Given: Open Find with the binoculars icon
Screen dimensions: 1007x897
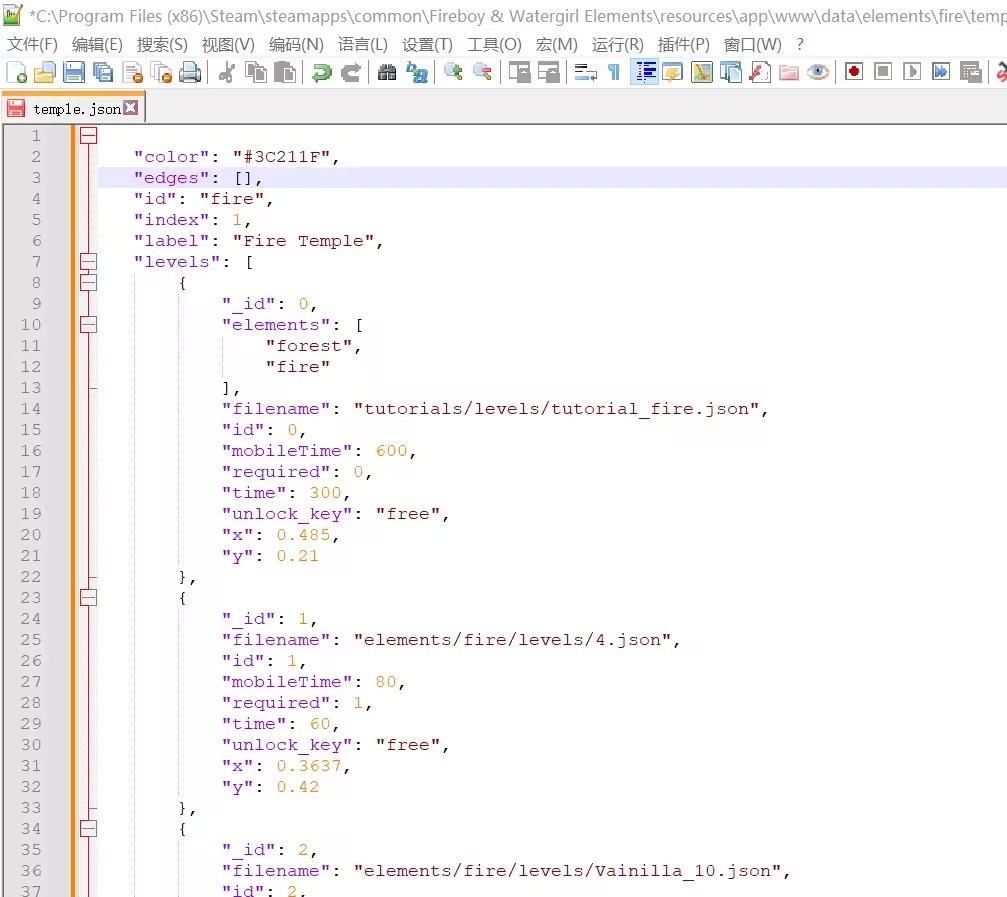Looking at the screenshot, I should coord(387,73).
